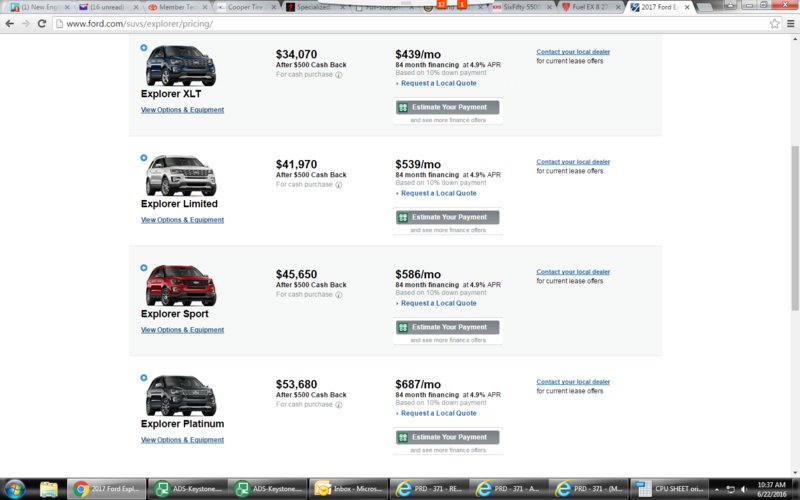
Task: View Options & Equipment for Explorer XLT
Action: click(182, 110)
